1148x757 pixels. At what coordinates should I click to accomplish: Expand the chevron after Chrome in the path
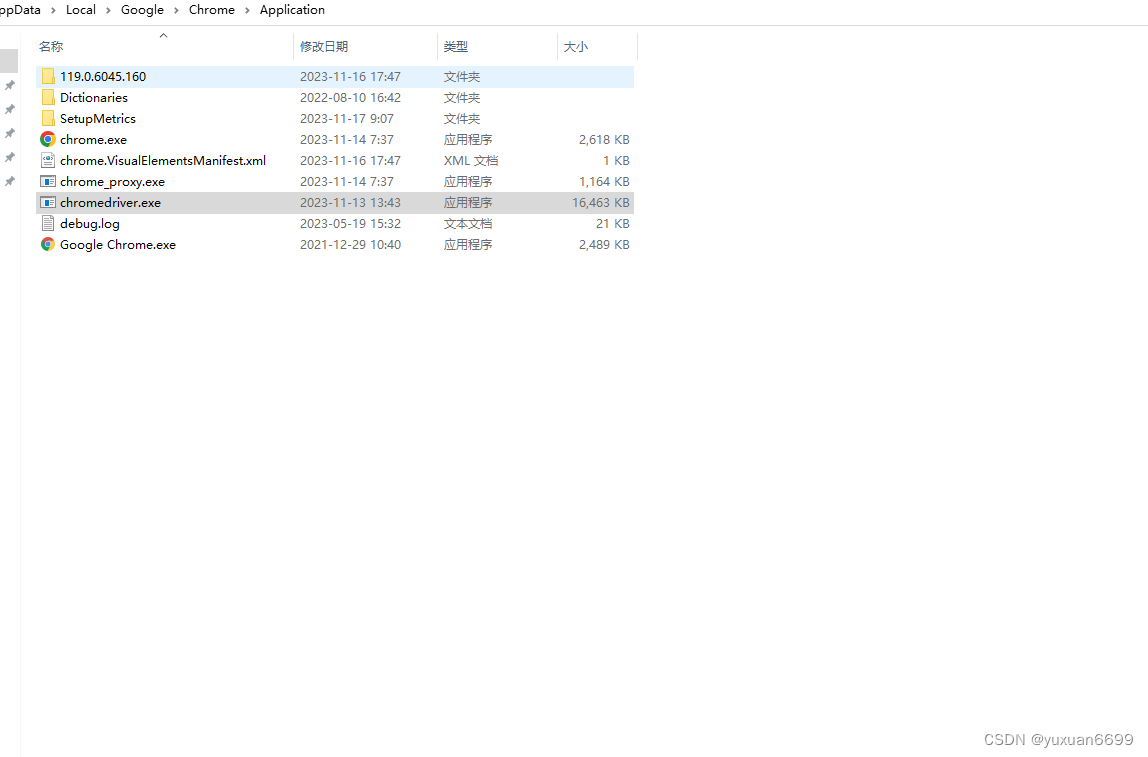coord(247,10)
